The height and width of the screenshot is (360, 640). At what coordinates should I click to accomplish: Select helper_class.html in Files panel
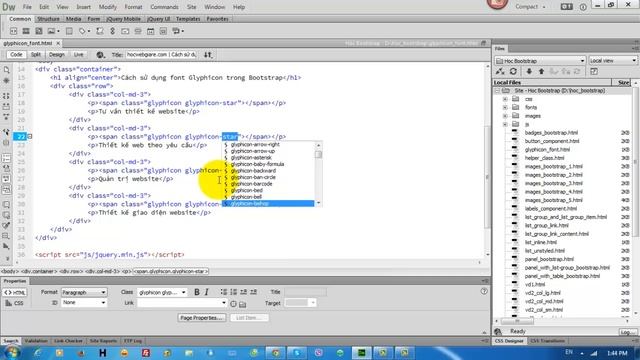coord(544,158)
